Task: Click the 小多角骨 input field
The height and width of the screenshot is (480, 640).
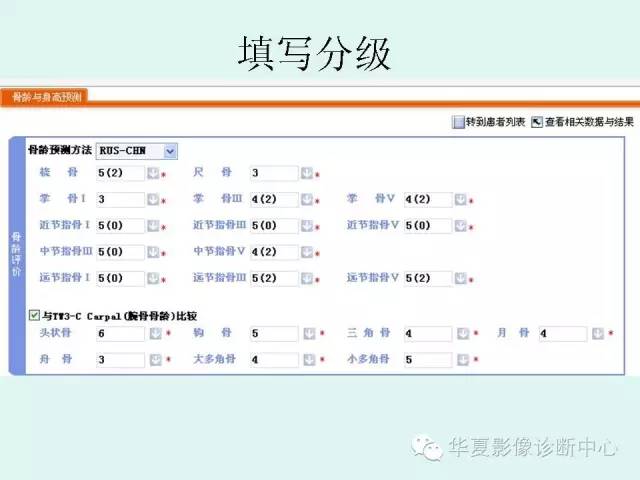Action: [428, 360]
